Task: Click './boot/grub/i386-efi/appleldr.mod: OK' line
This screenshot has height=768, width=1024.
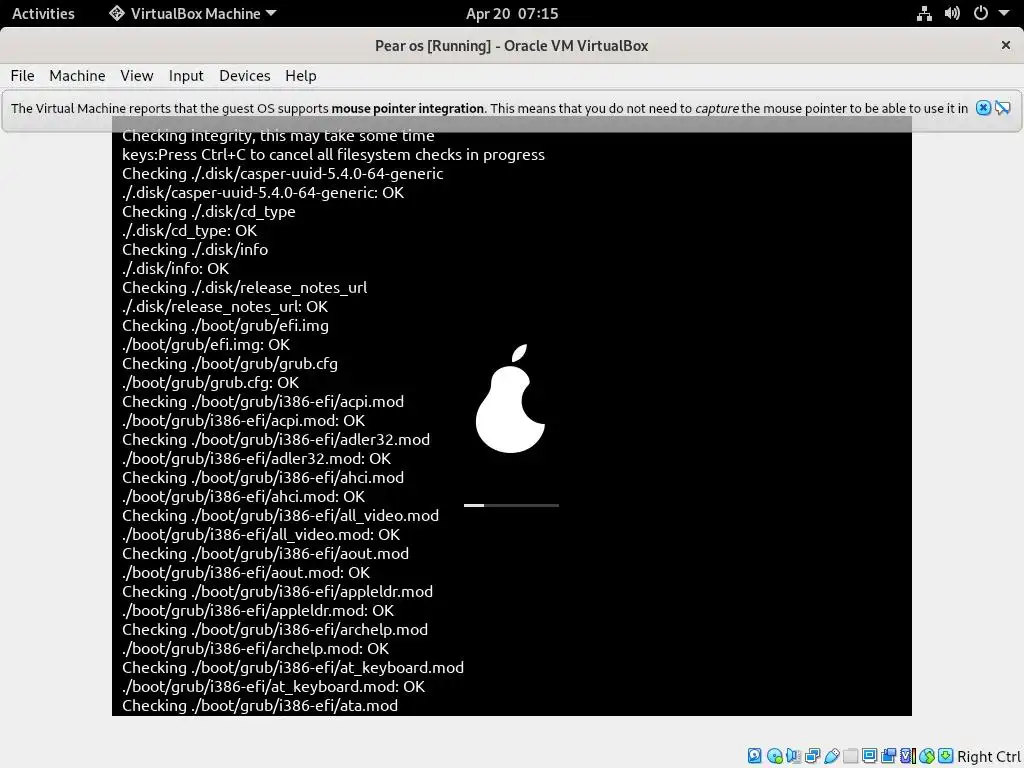Action: click(258, 611)
